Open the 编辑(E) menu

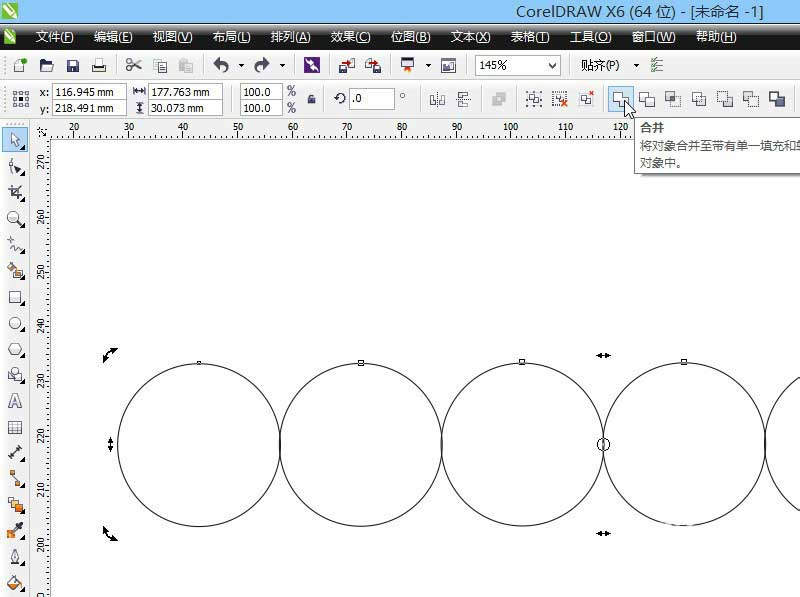[113, 37]
